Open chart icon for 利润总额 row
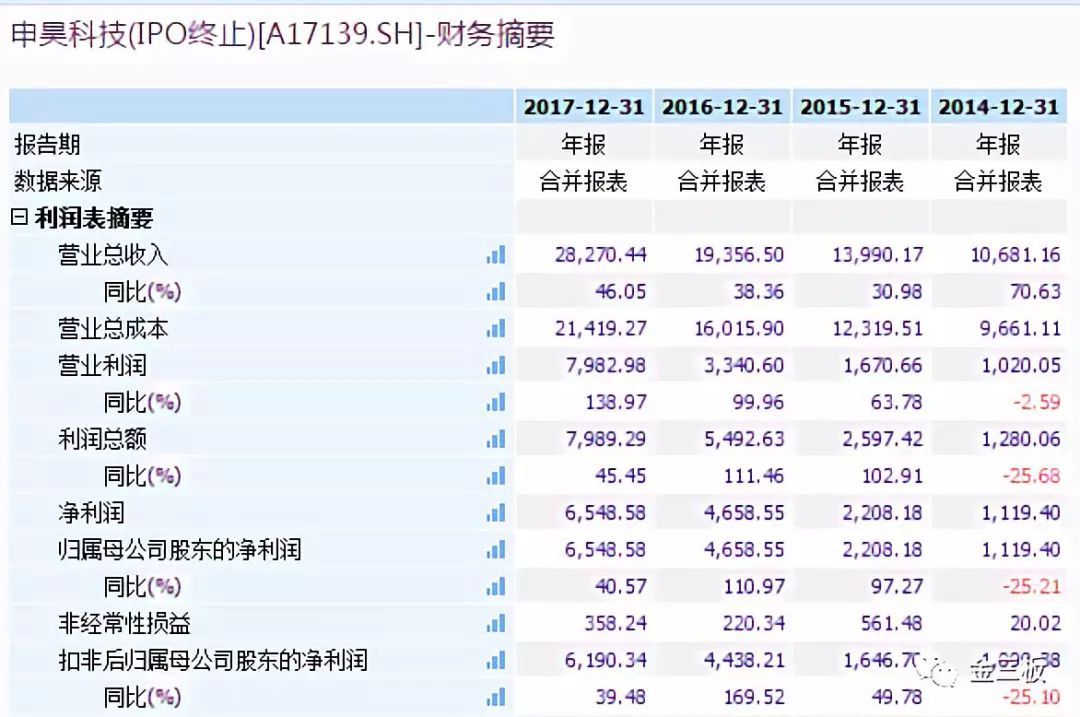The height and width of the screenshot is (717, 1080). (x=496, y=439)
